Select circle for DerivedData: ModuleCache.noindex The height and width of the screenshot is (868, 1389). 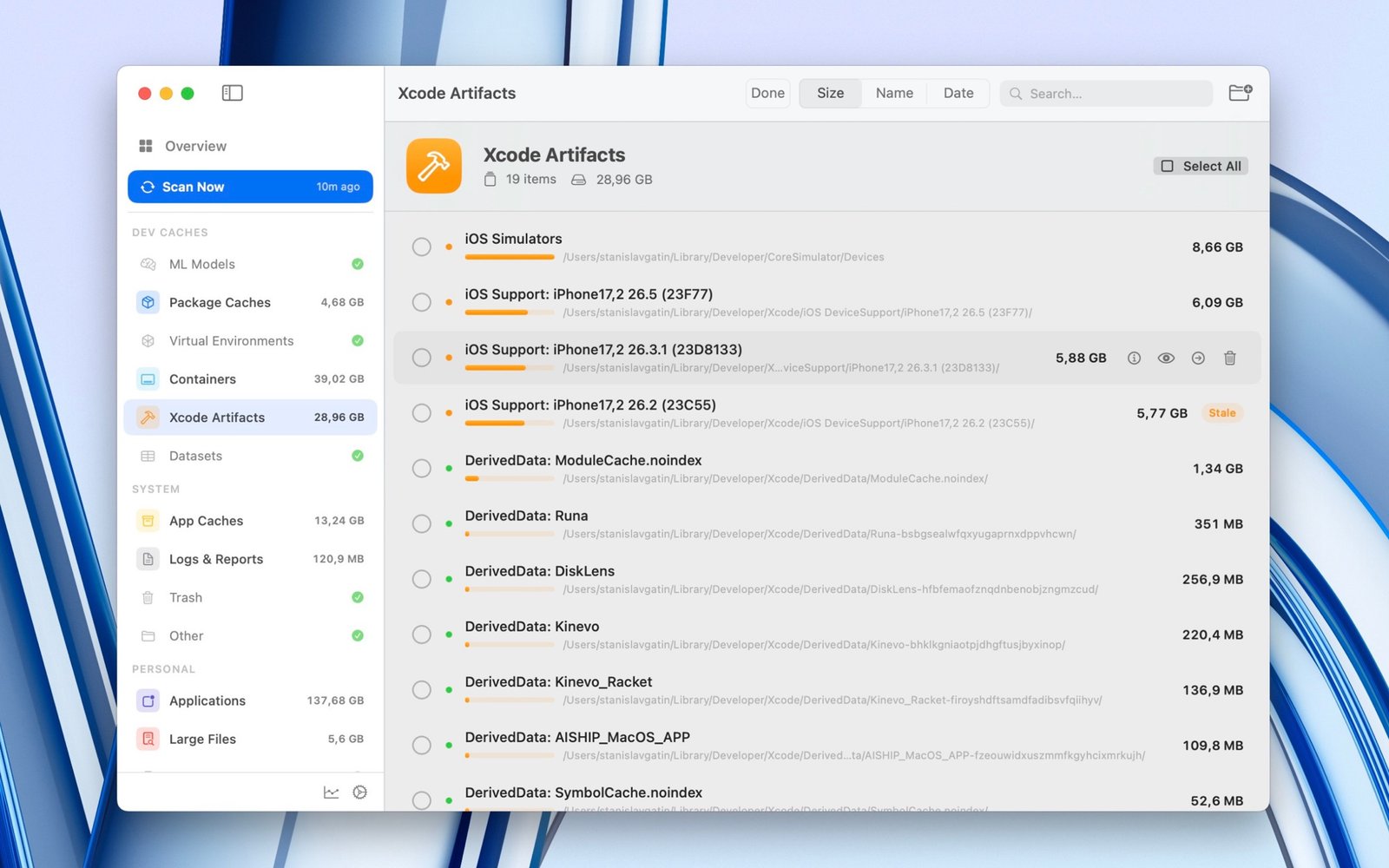422,469
